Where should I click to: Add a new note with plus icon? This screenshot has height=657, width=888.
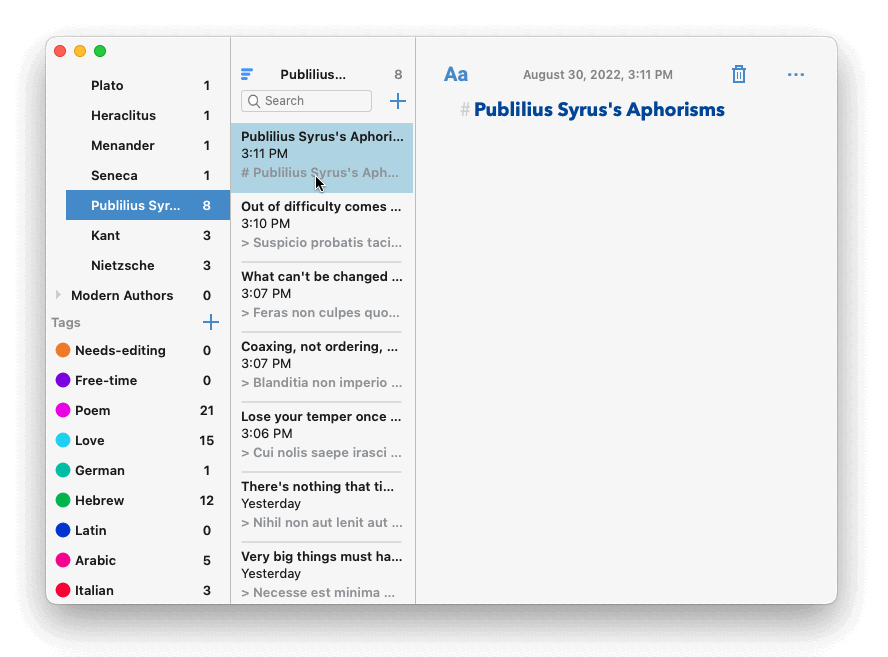tap(398, 101)
